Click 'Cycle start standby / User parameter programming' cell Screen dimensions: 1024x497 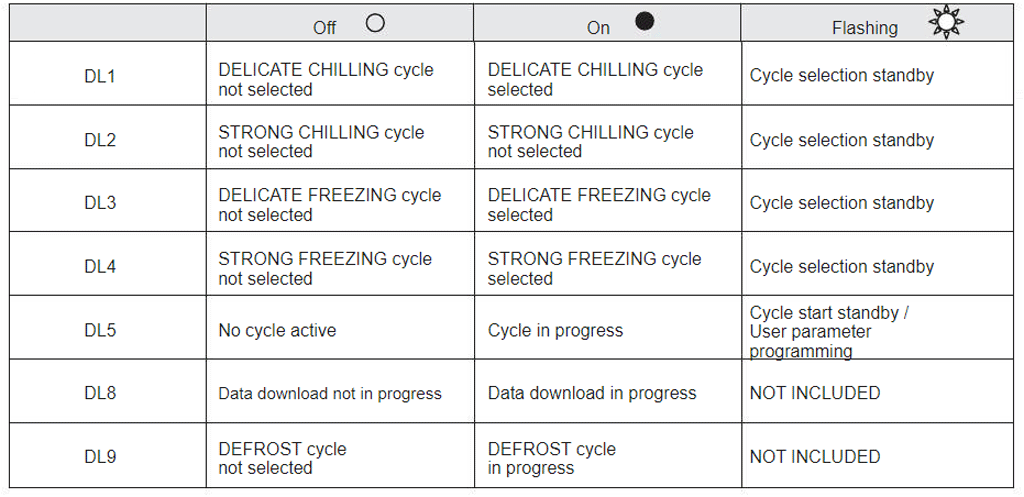click(829, 331)
